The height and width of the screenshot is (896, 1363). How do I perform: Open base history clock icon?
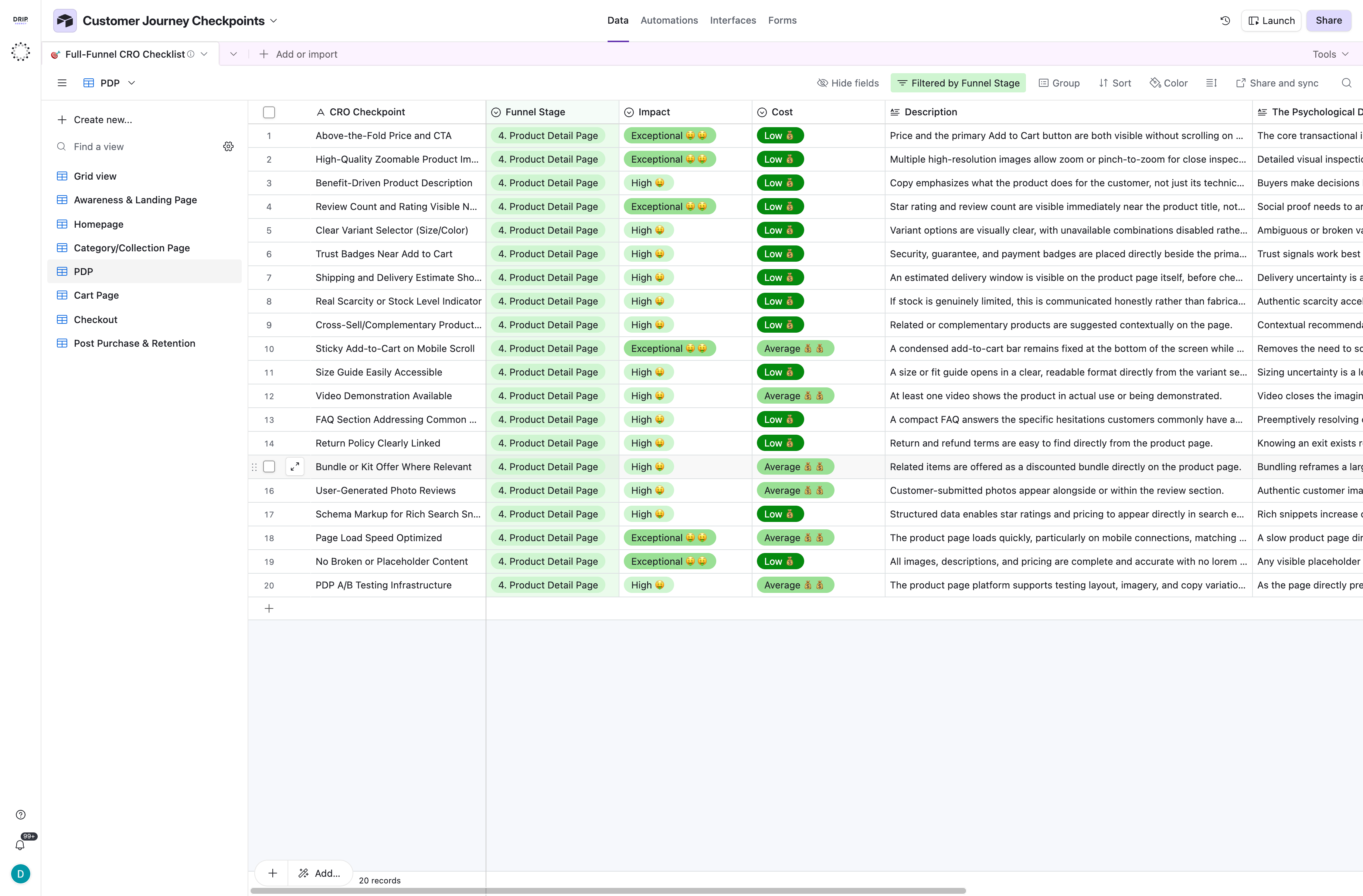pyautogui.click(x=1225, y=21)
